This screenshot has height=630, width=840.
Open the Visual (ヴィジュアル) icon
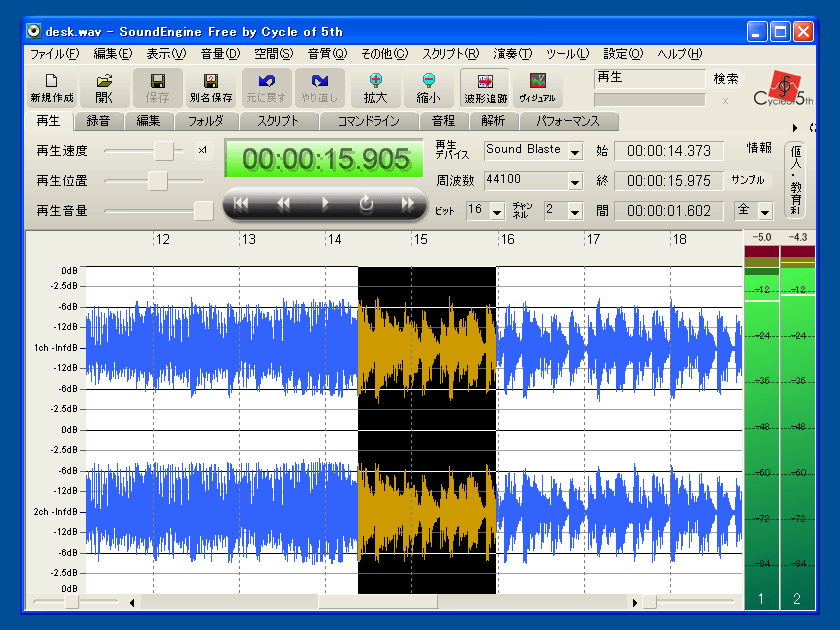pos(537,88)
